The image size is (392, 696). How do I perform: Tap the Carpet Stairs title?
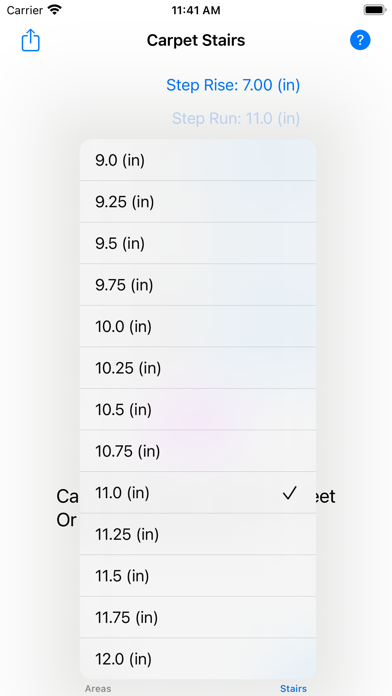click(x=196, y=40)
